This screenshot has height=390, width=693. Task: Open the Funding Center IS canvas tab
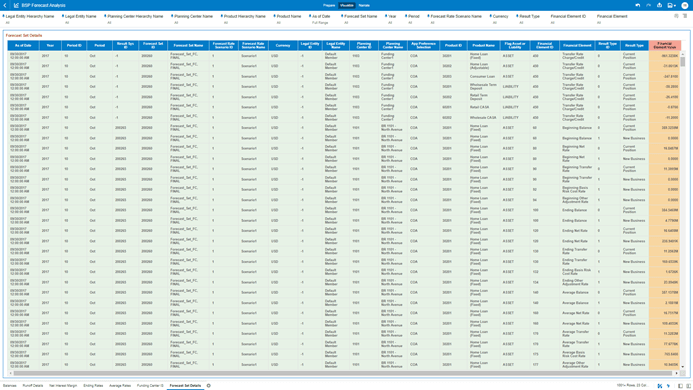click(x=150, y=386)
